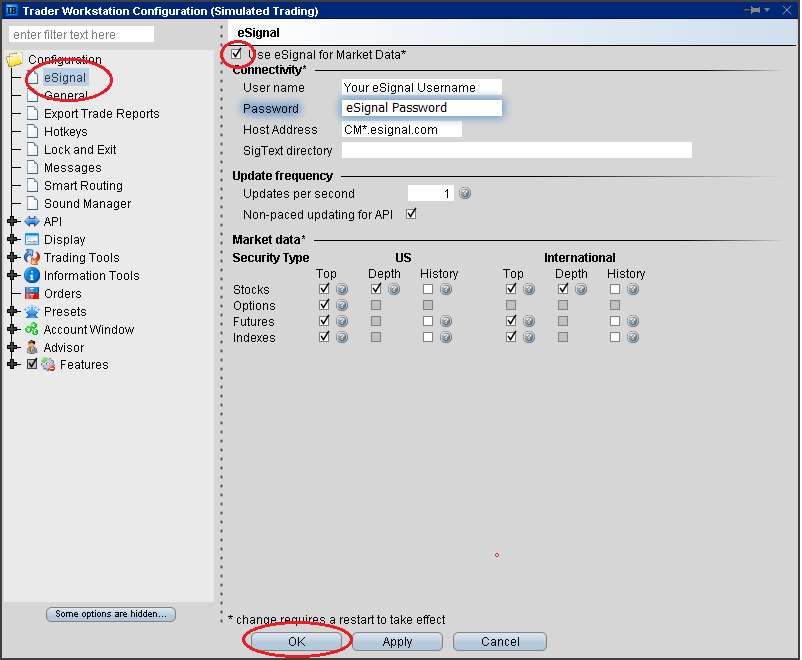802x660 pixels.
Task: Expand the Presets tree node
Action: tap(12, 311)
